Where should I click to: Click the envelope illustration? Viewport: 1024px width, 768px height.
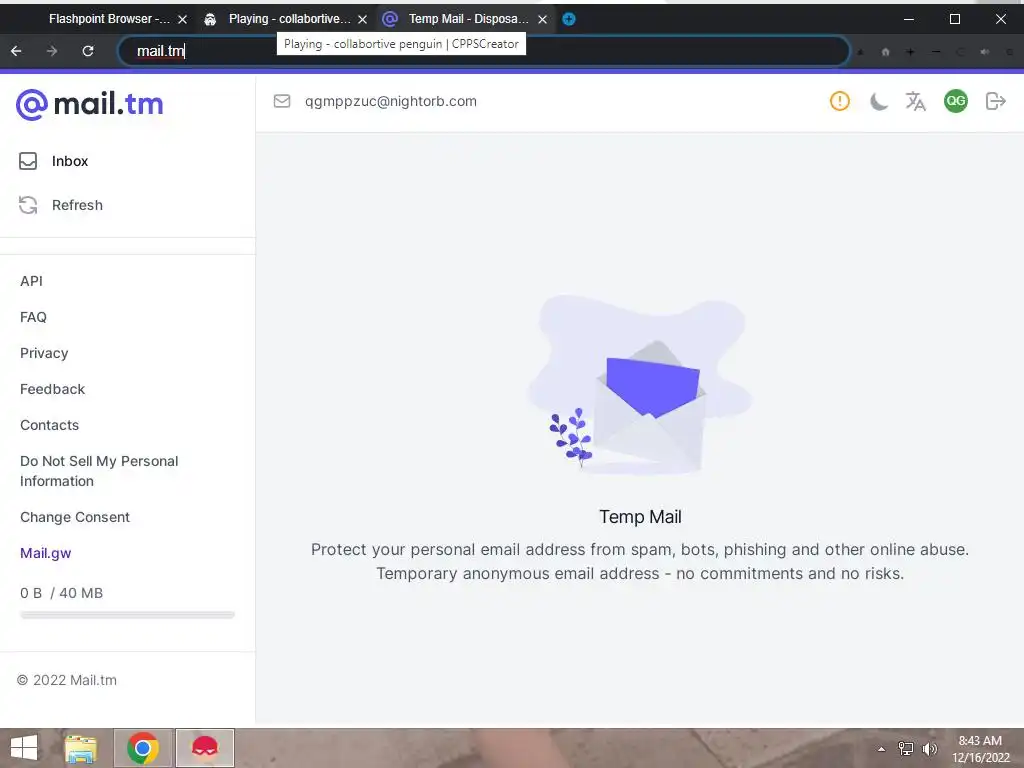pos(640,385)
